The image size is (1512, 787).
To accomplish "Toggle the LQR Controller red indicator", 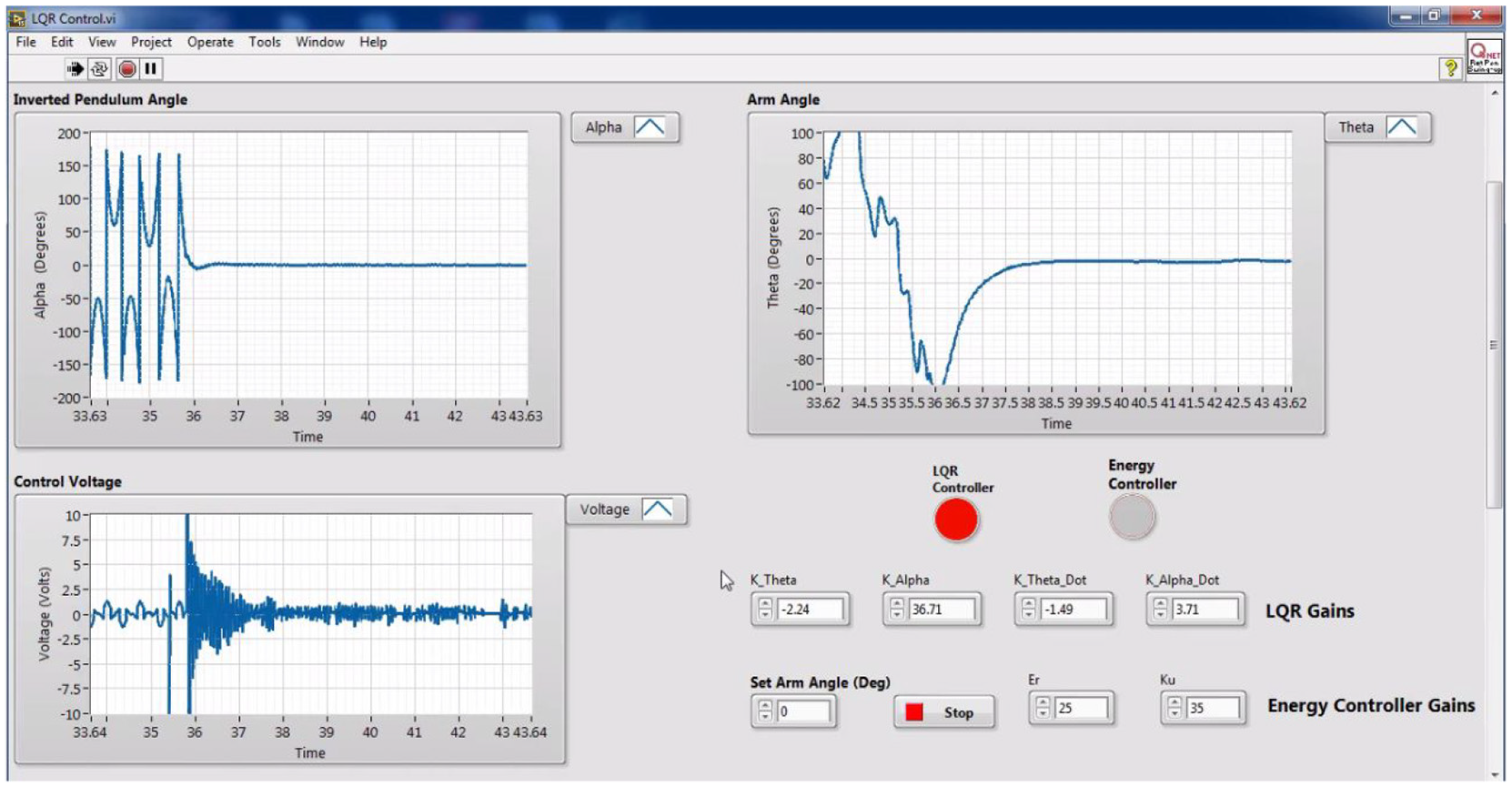I will pyautogui.click(x=956, y=520).
